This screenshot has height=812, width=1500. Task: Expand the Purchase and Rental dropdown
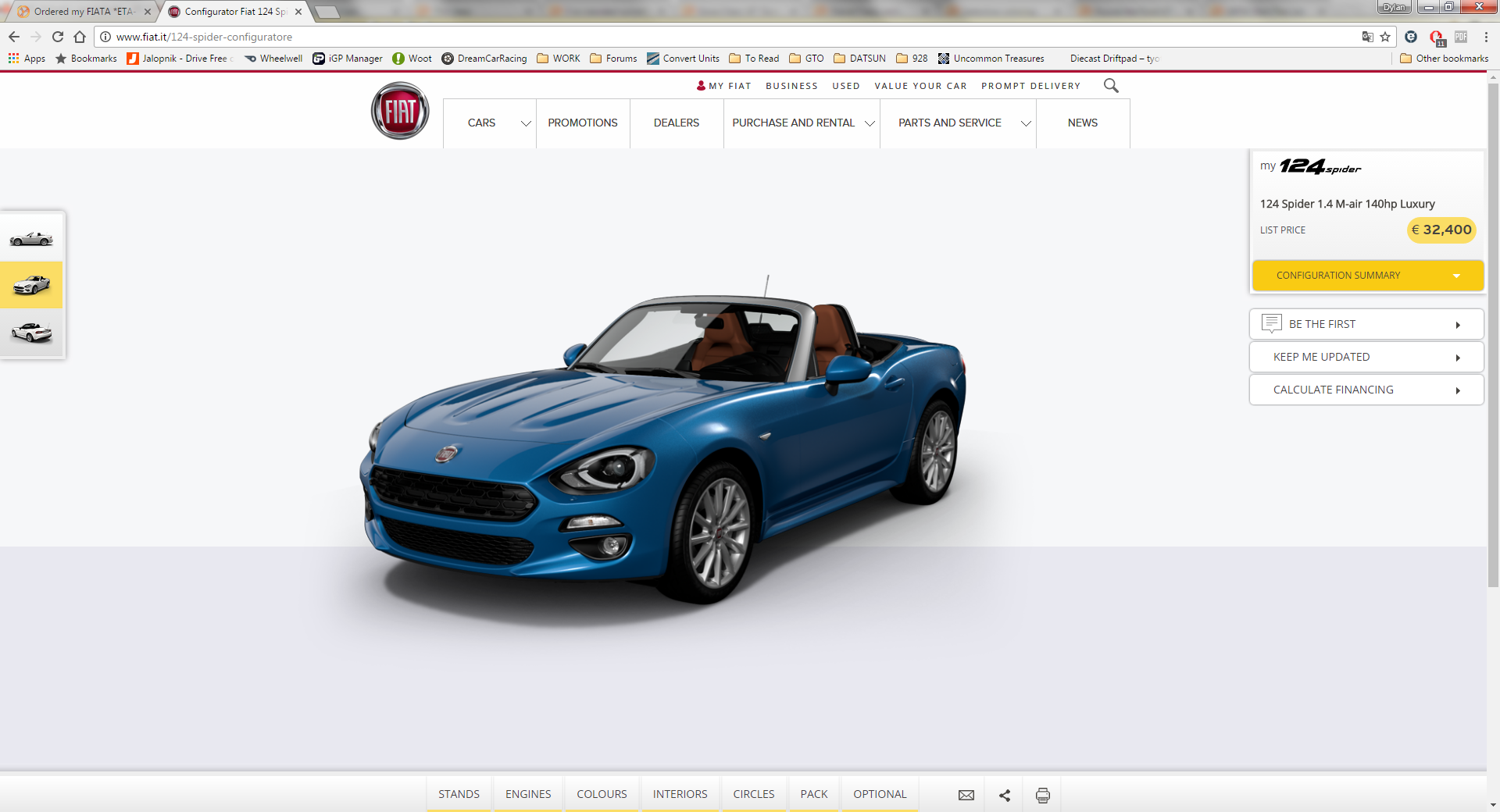pos(870,123)
